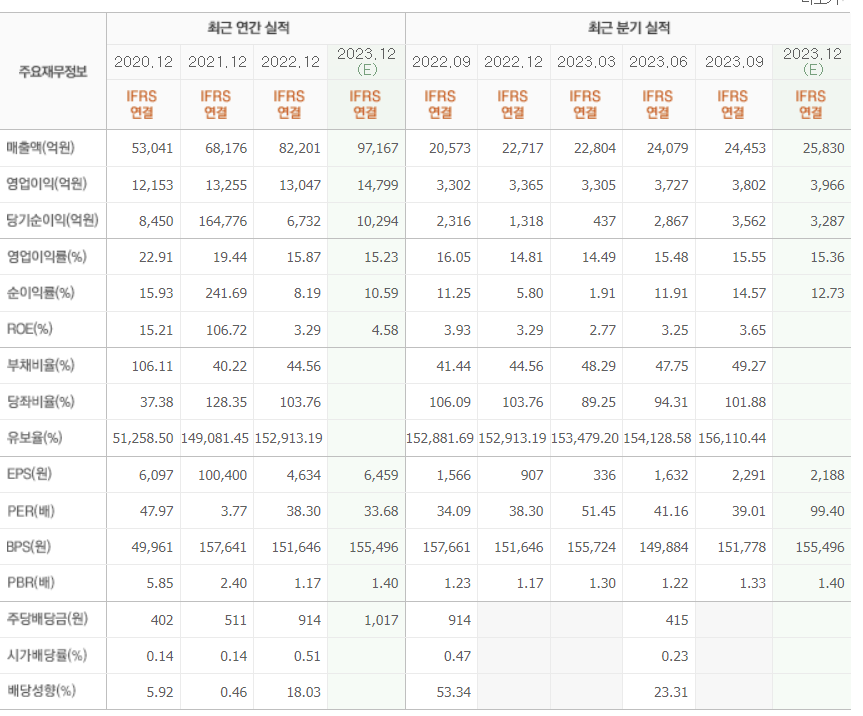This screenshot has height=716, width=863.
Task: Click the 당기순이익(억원) row label
Action: (52, 220)
